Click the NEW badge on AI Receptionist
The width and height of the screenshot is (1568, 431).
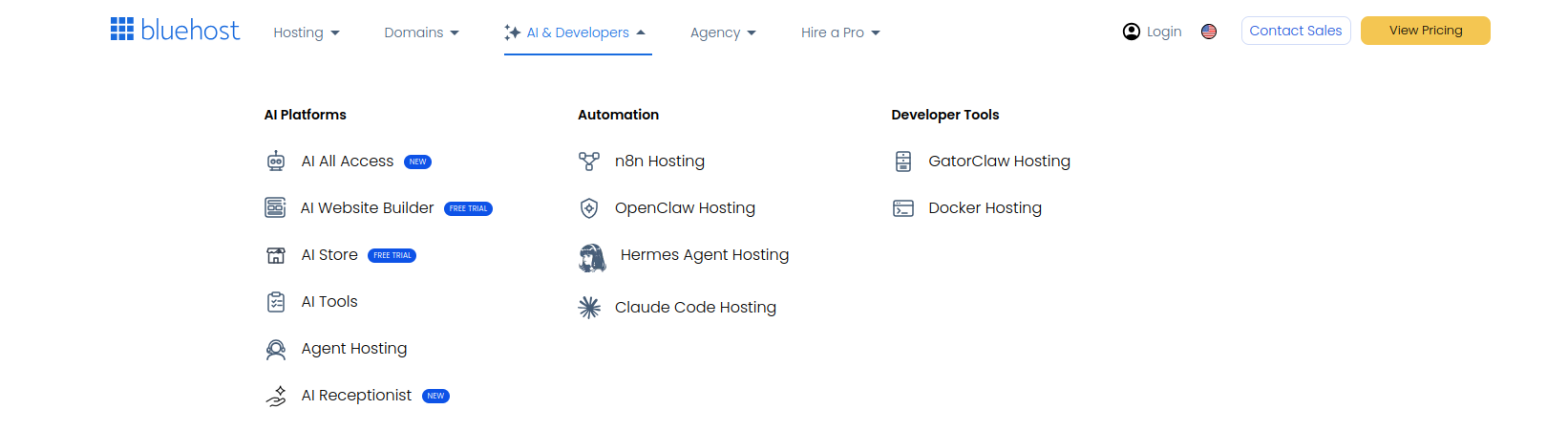point(435,396)
